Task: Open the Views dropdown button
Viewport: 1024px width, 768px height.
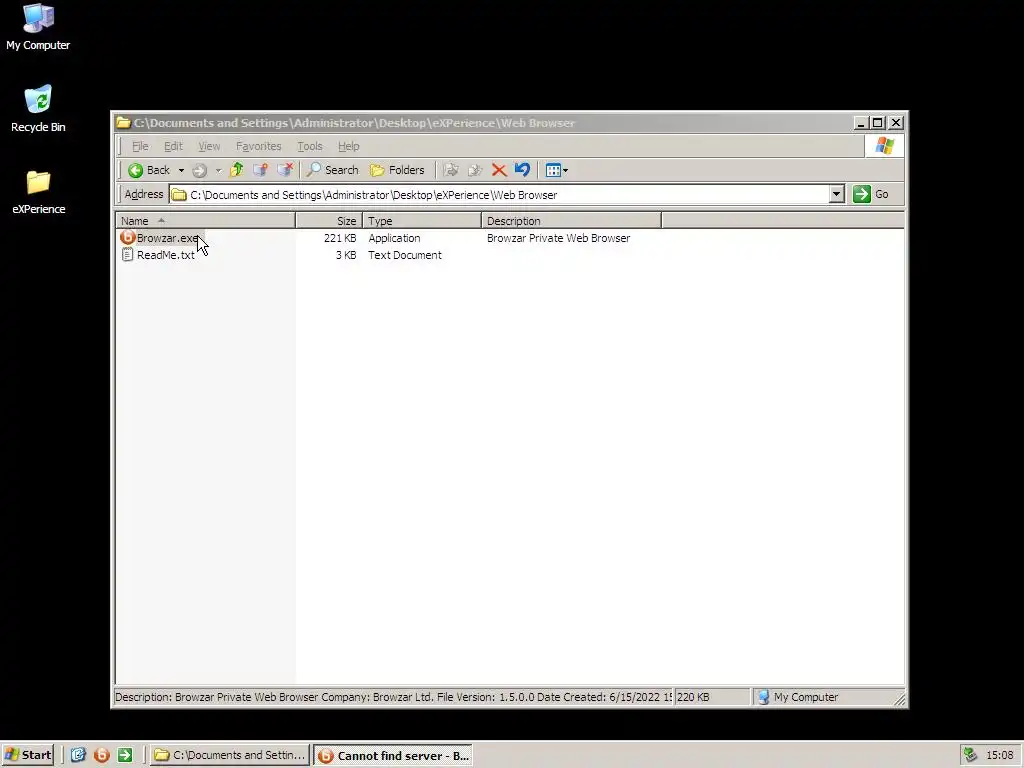Action: [556, 170]
